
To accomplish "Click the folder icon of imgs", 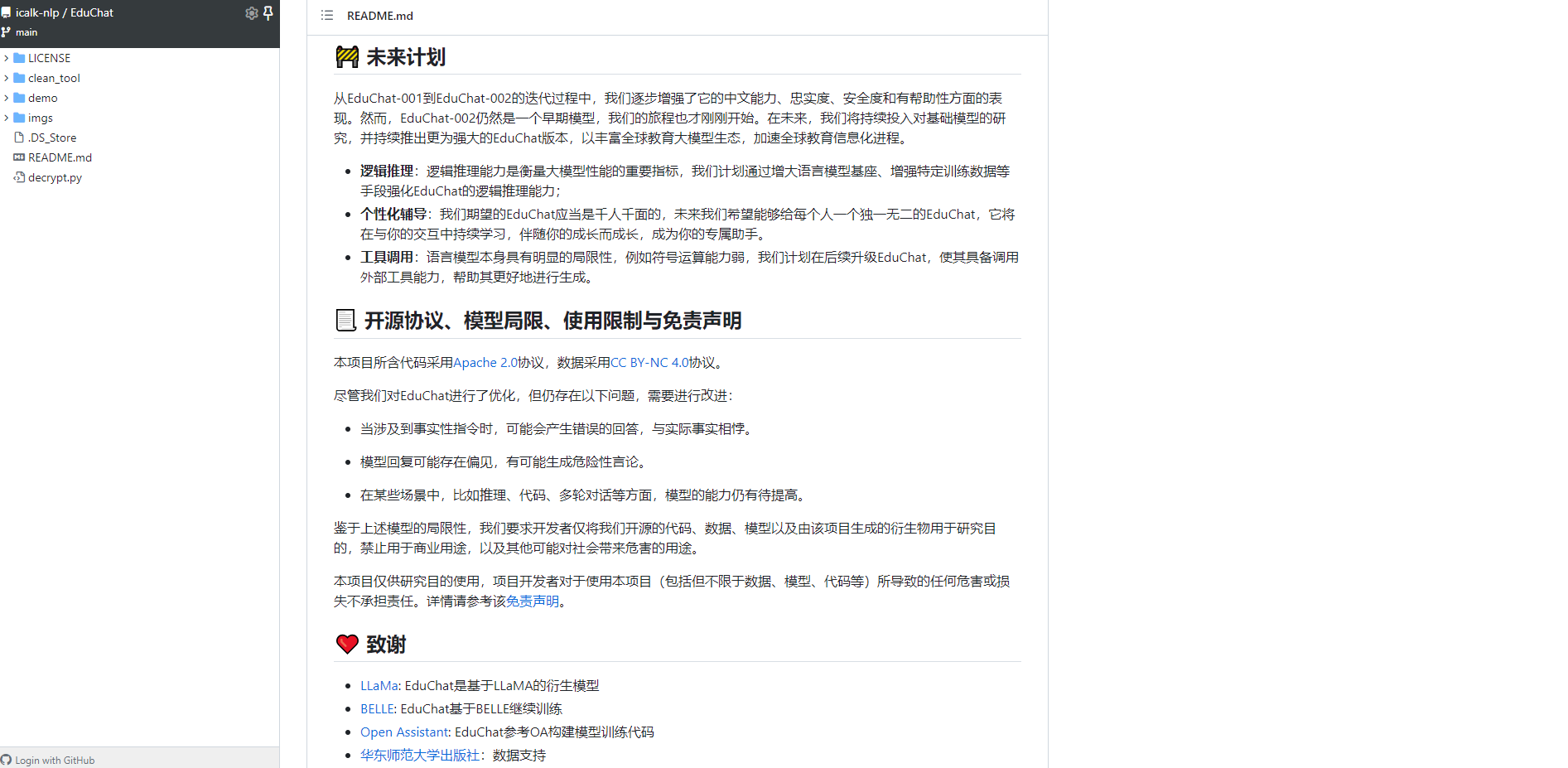I will [x=20, y=117].
